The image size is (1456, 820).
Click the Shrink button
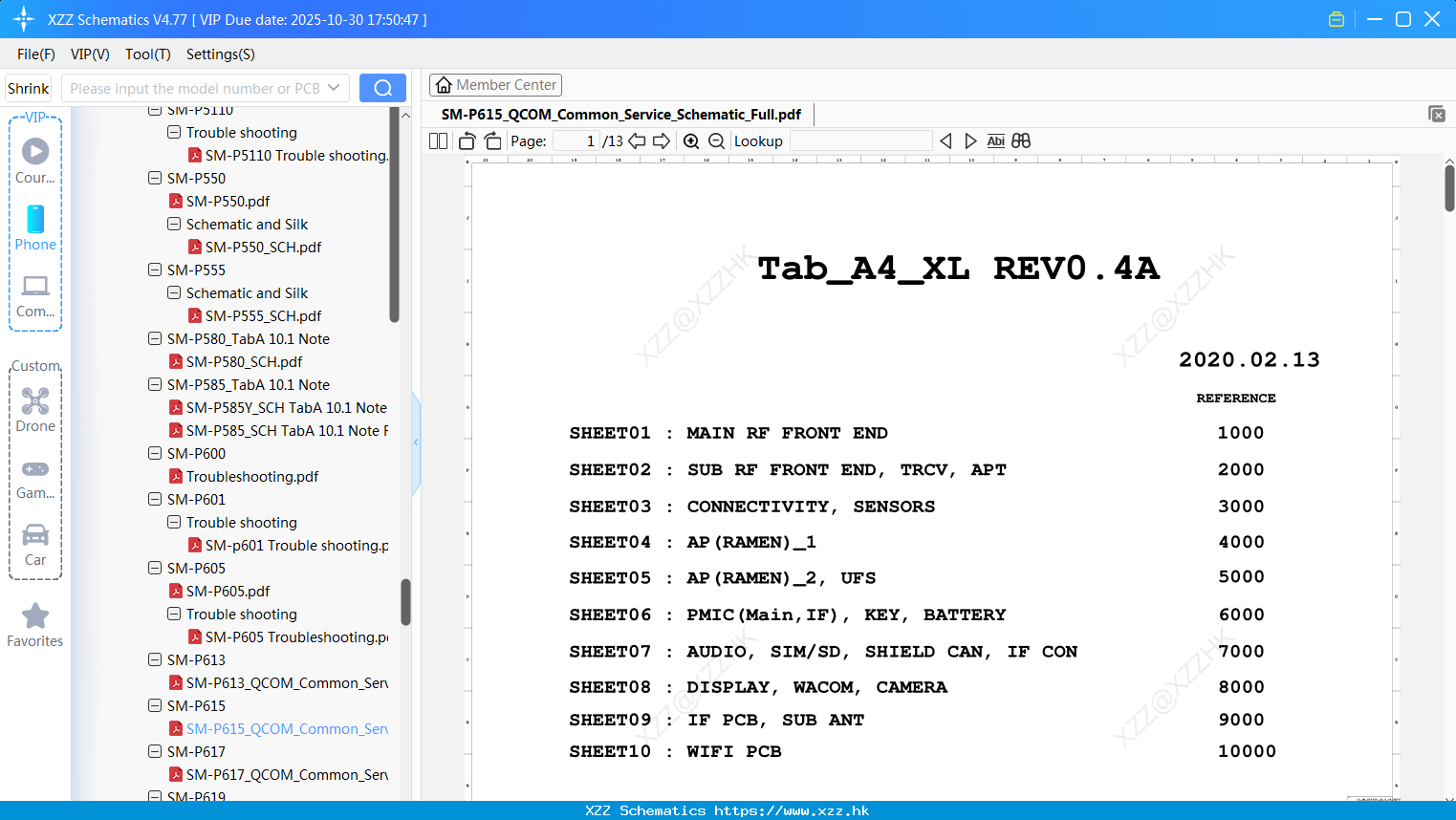tap(29, 88)
